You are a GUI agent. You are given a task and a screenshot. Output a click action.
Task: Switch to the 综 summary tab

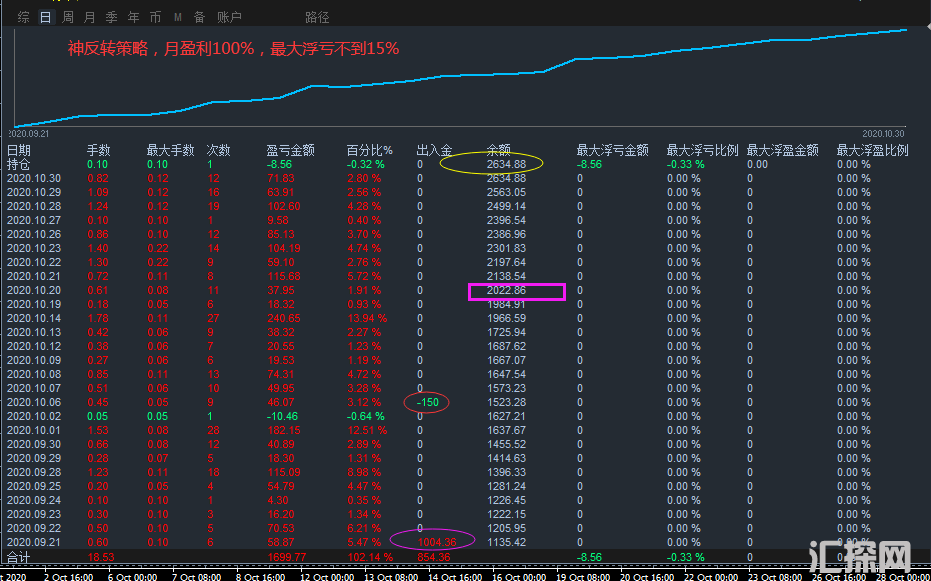(23, 17)
